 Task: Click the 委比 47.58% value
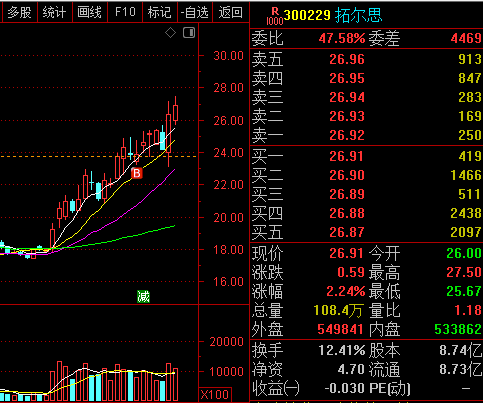click(x=342, y=38)
